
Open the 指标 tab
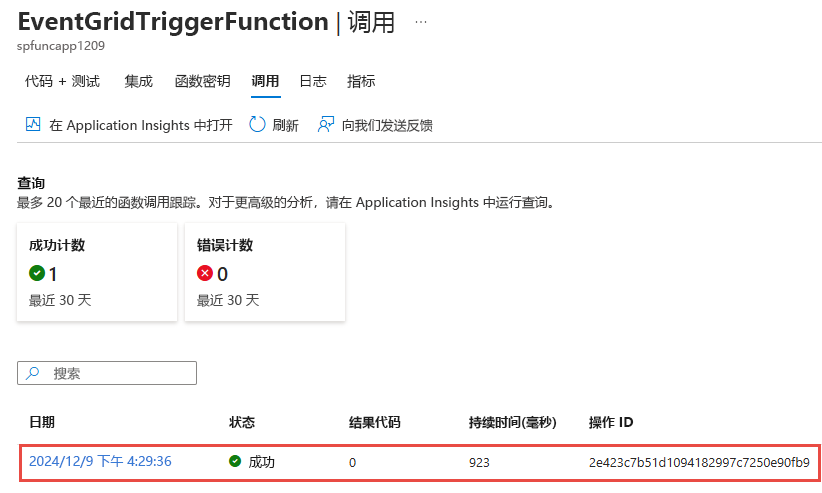pos(361,81)
